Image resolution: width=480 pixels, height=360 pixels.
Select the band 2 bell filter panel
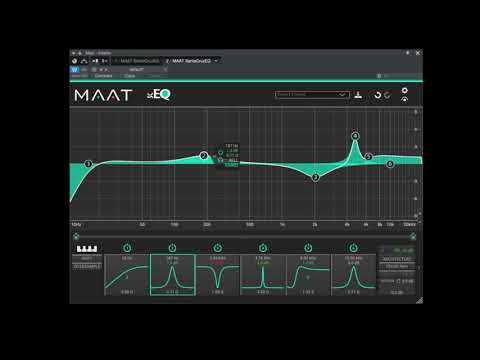[x=172, y=275]
